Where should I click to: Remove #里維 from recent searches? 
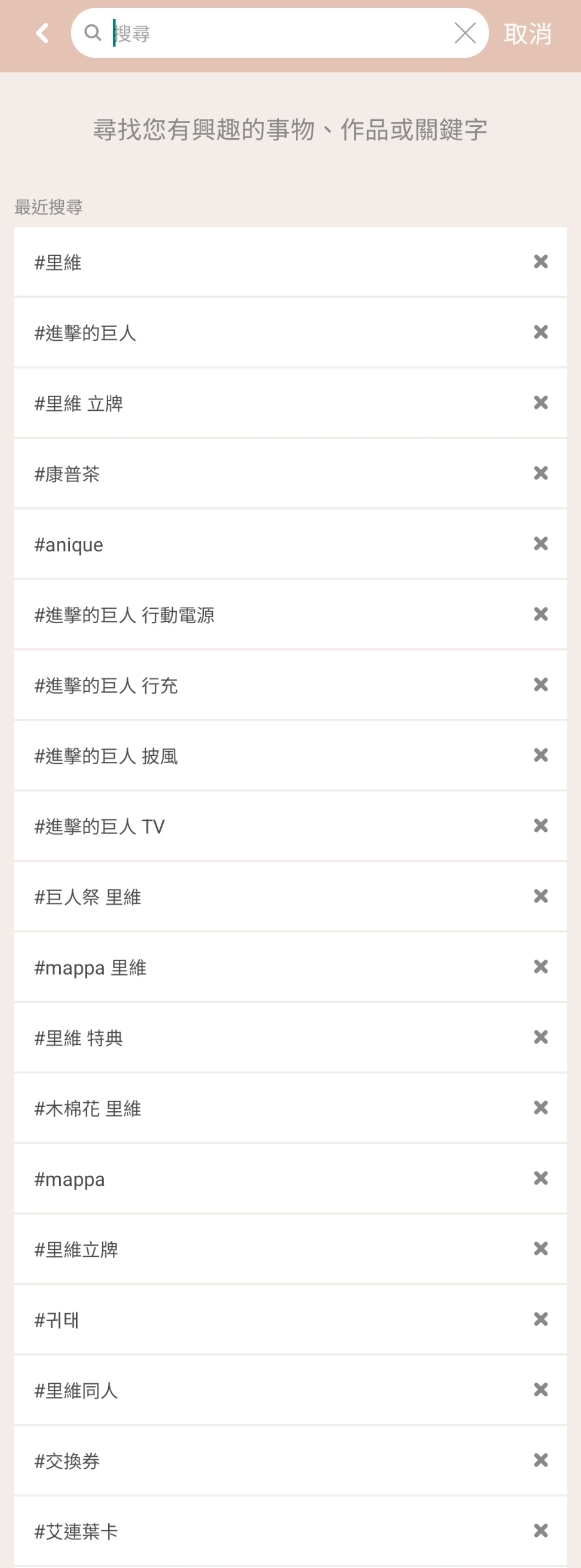pos(540,262)
